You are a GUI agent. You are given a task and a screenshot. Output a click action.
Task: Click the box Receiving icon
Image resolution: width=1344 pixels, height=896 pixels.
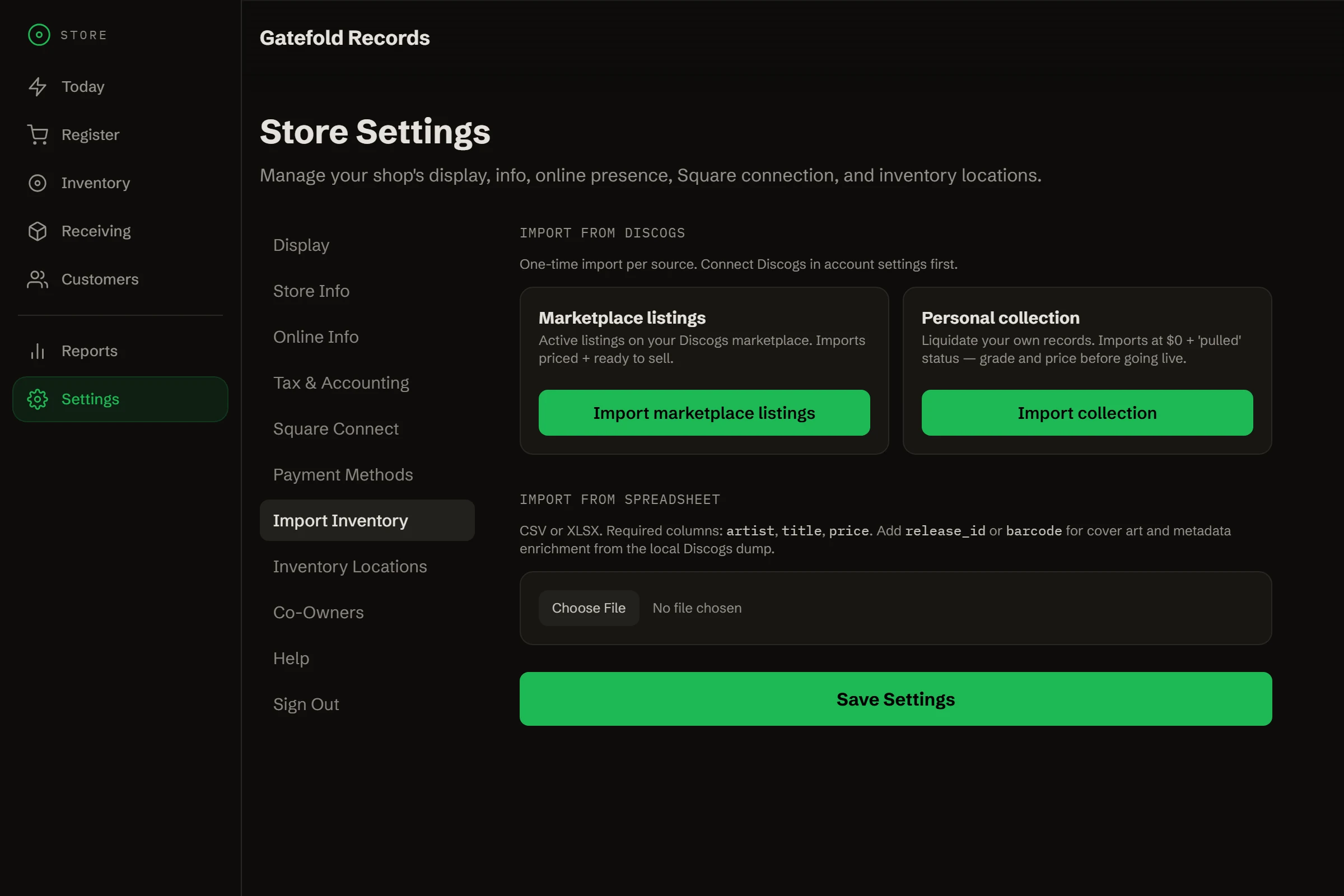[x=38, y=231]
